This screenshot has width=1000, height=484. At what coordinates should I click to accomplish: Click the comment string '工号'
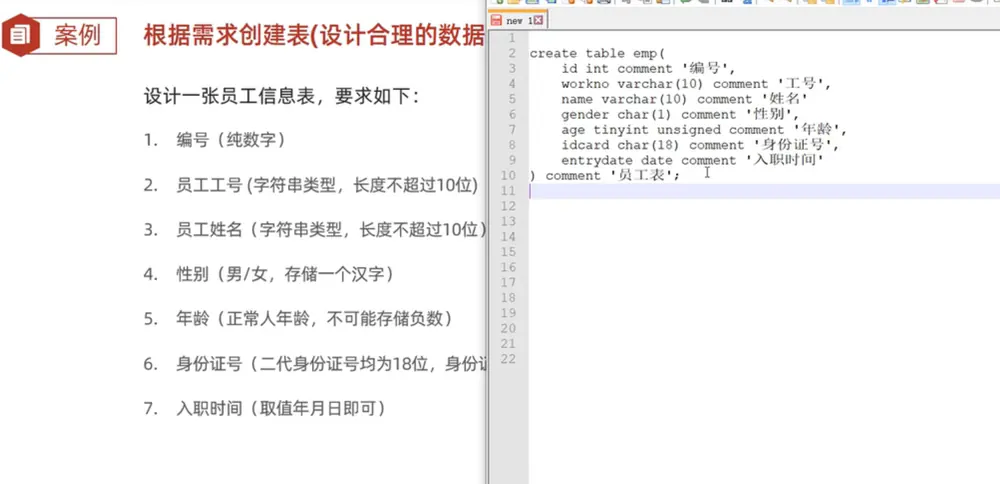[804, 84]
